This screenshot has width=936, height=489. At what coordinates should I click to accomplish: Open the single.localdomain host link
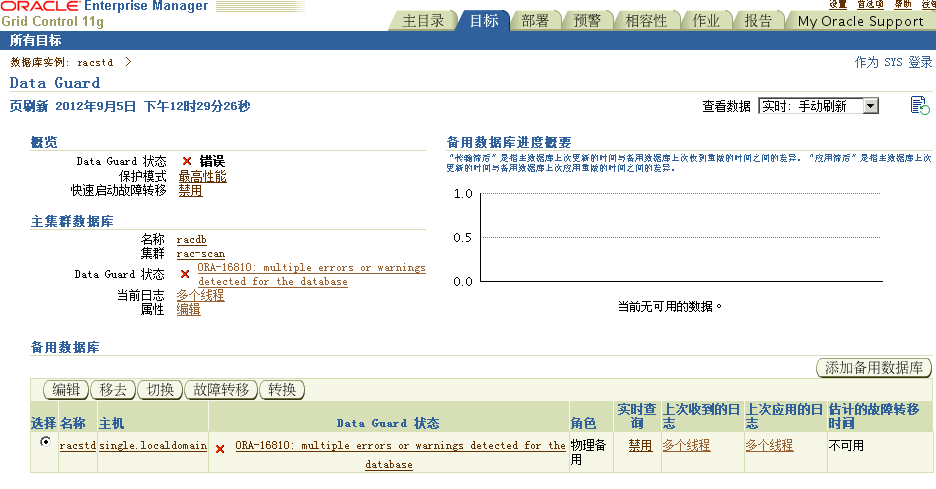[x=153, y=445]
